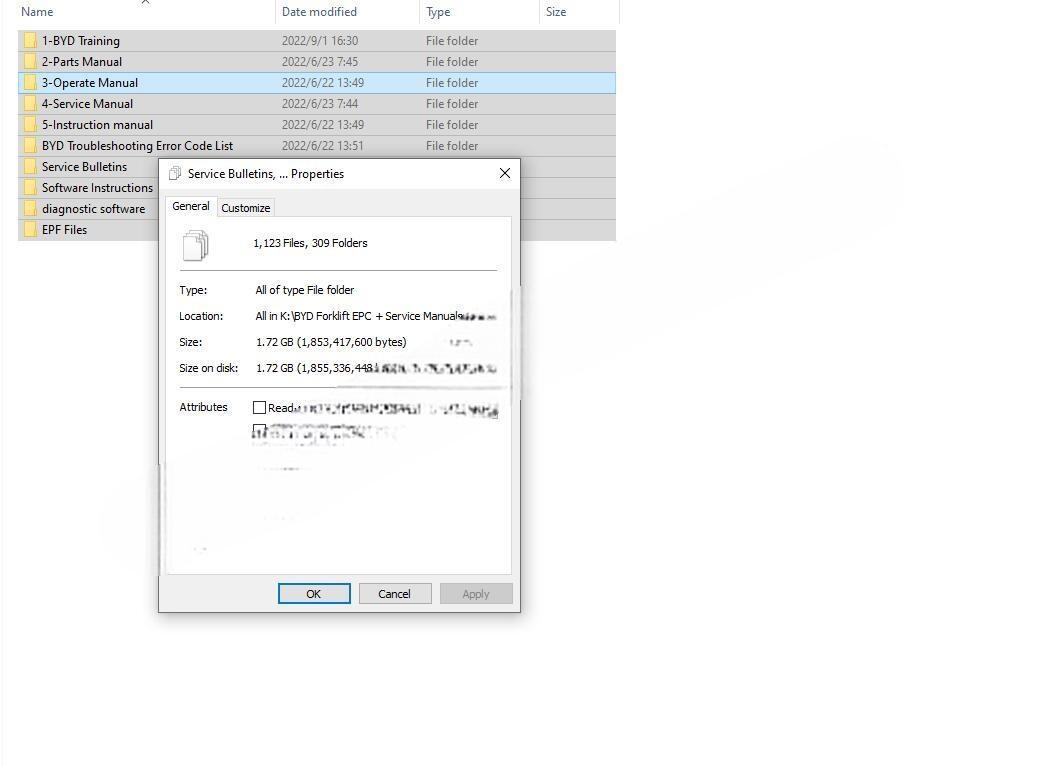The width and height of the screenshot is (1063, 766).
Task: Click the All of type File folder value
Action: click(x=304, y=290)
